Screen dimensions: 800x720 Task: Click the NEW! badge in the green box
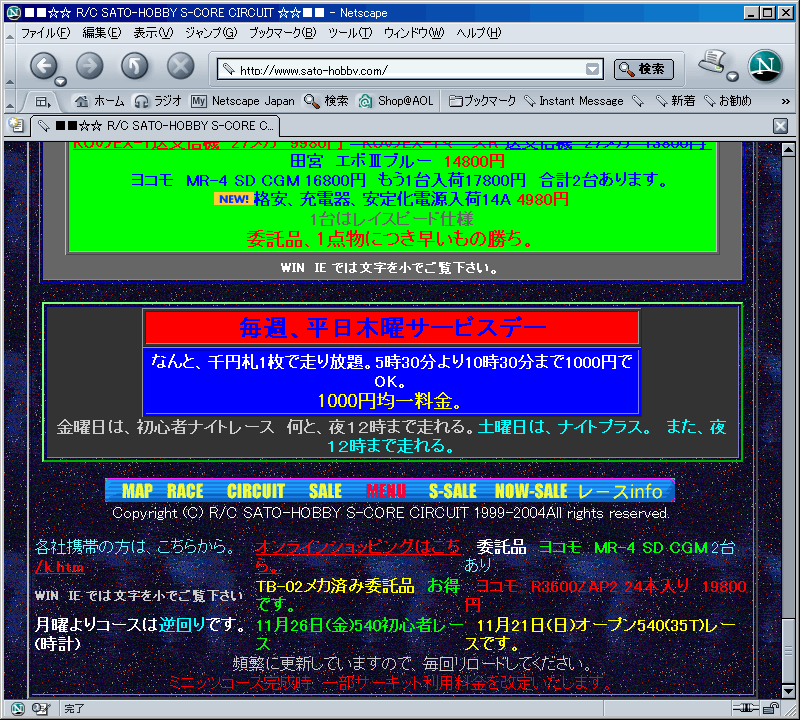click(233, 199)
